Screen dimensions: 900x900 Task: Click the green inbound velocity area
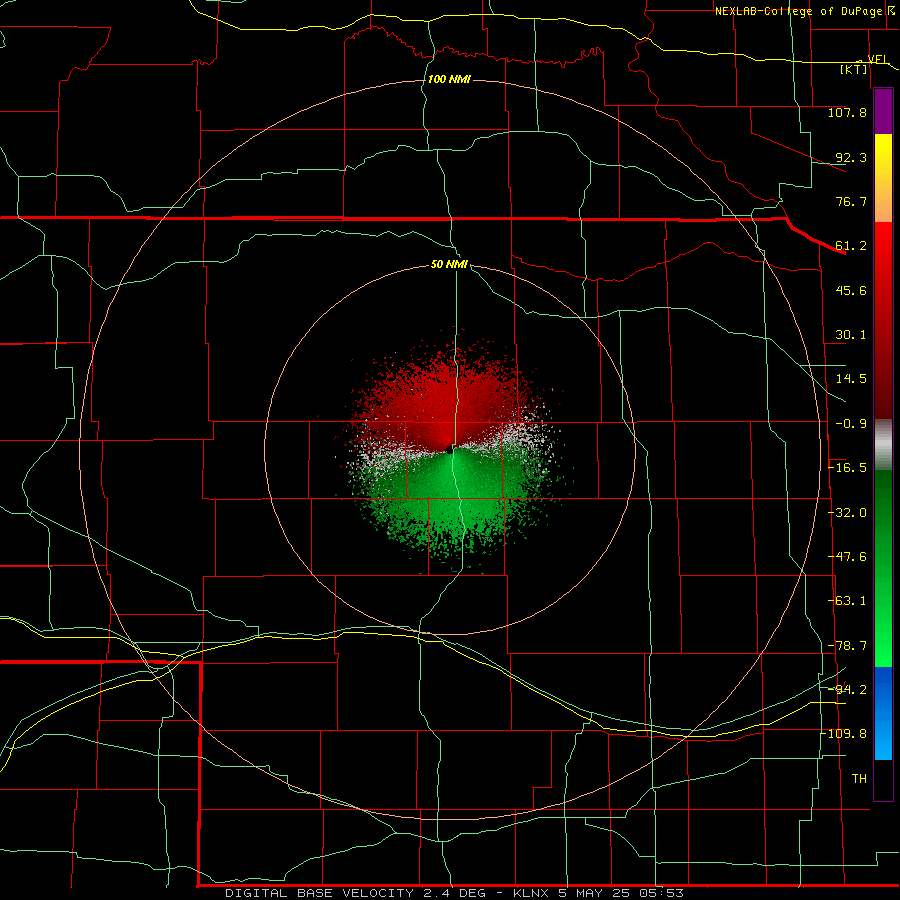click(456, 499)
